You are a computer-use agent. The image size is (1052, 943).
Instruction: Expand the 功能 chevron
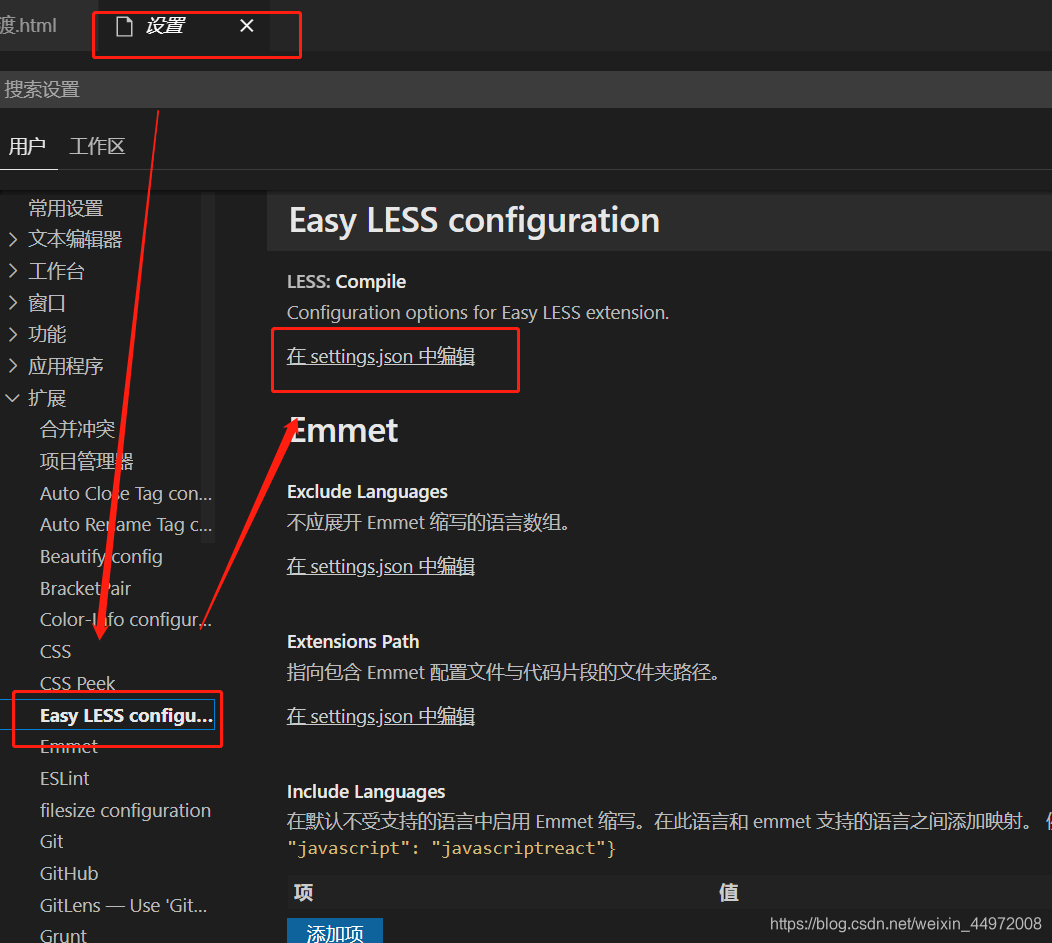(13, 333)
